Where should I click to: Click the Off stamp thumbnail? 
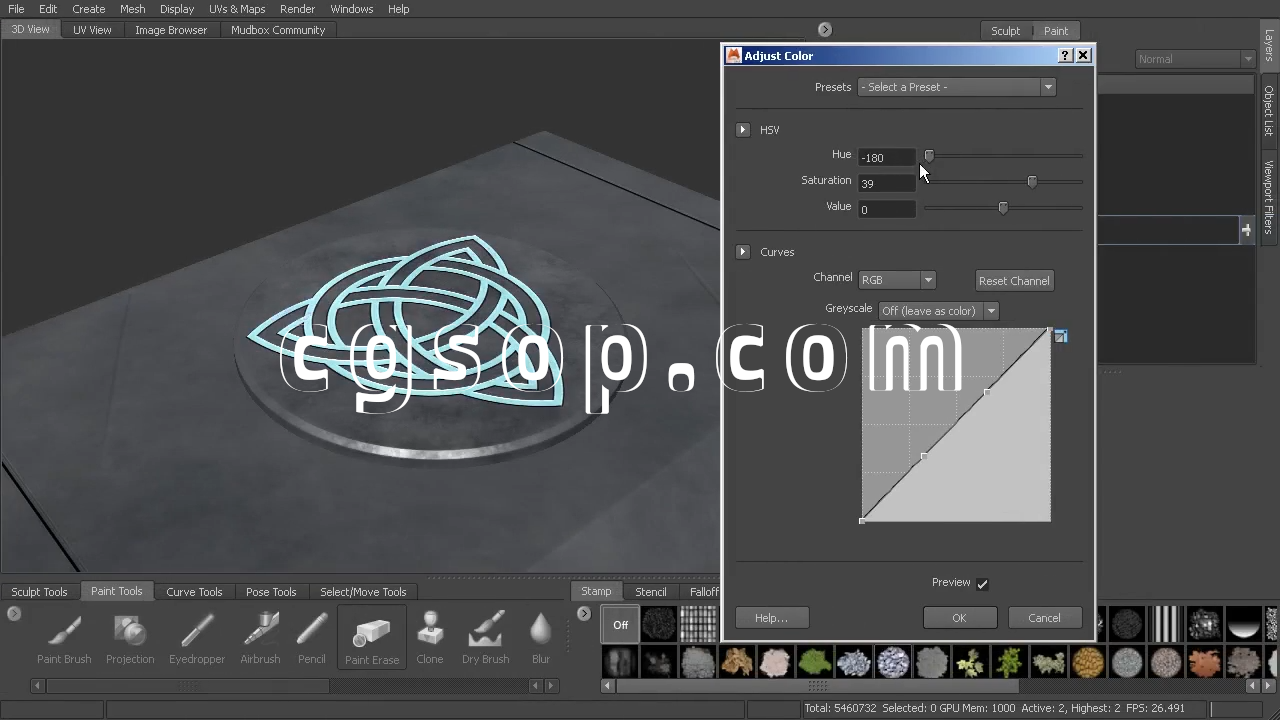[620, 625]
